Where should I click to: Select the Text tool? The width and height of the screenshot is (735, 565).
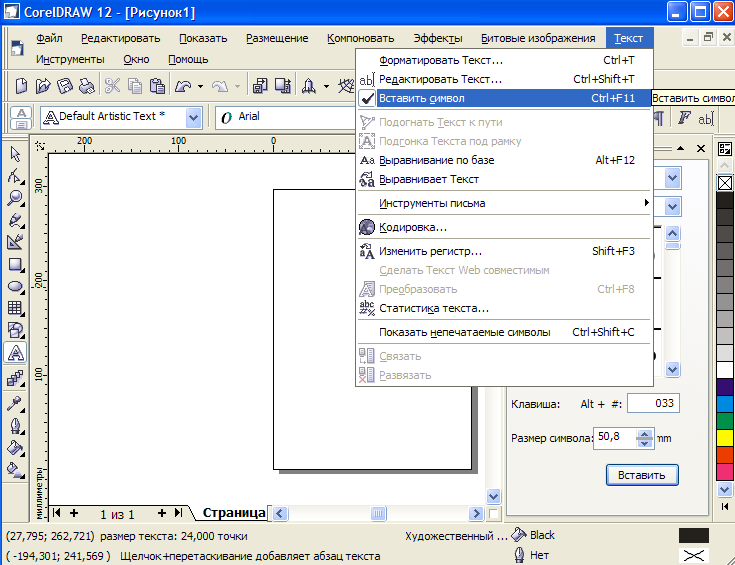[15, 353]
